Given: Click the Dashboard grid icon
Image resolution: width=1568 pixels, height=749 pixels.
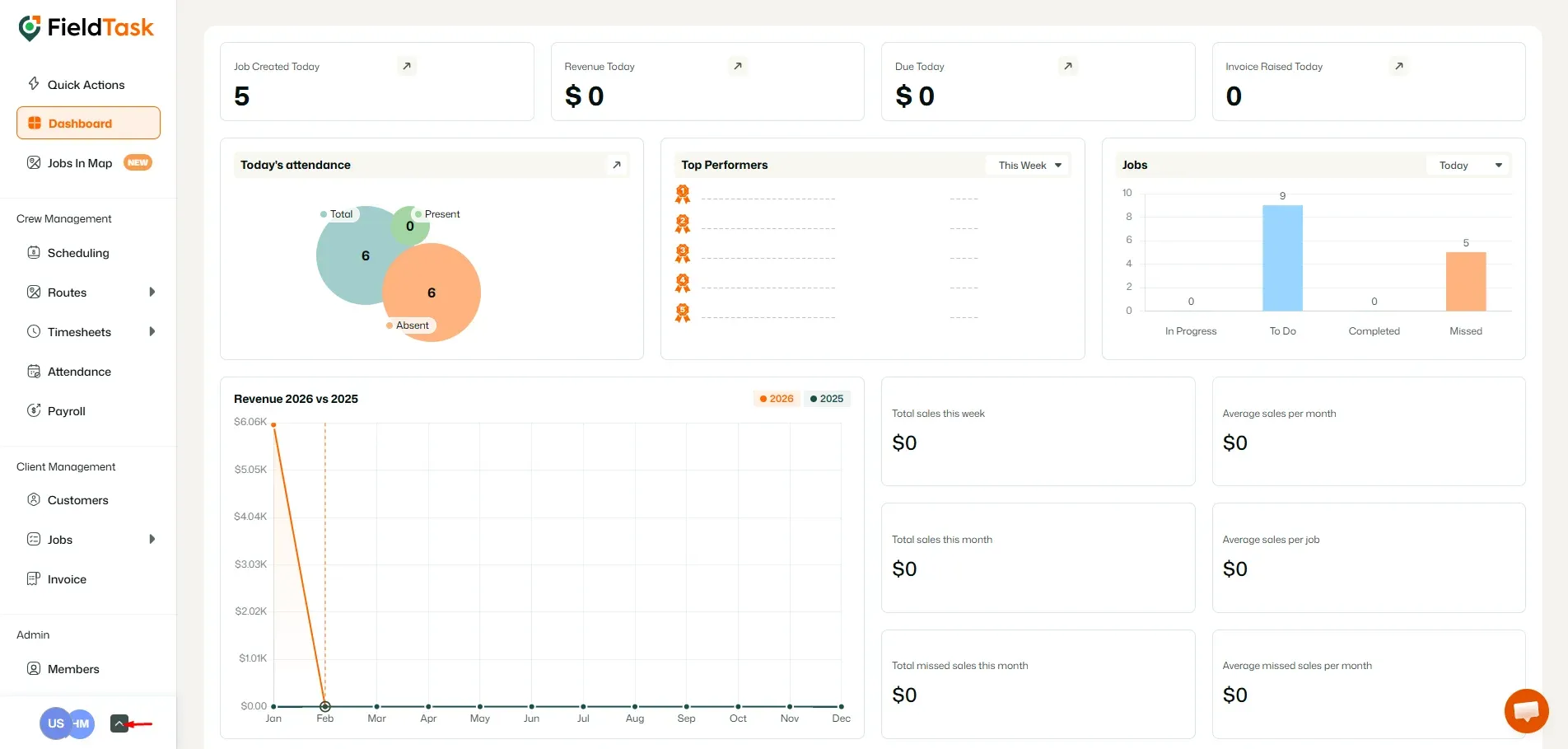Looking at the screenshot, I should coord(35,123).
